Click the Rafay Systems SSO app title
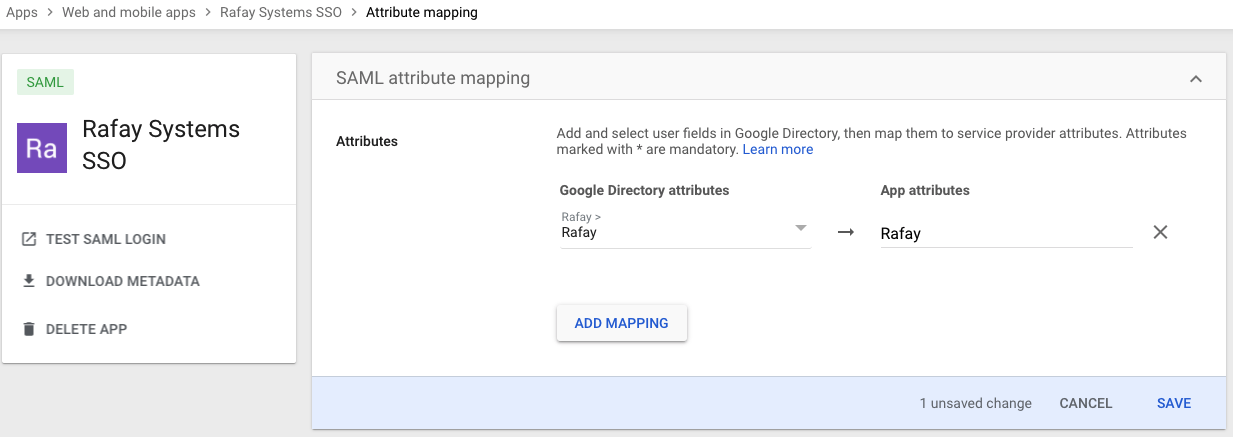 click(x=161, y=144)
